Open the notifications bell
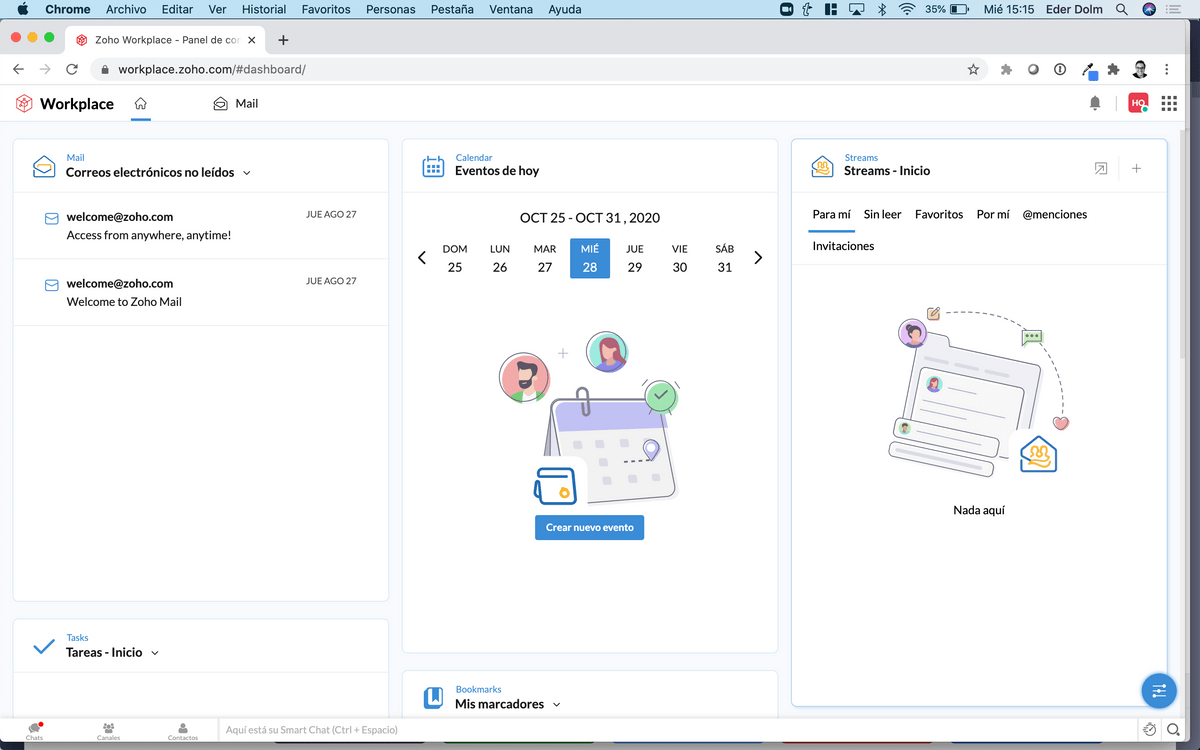This screenshot has height=750, width=1200. [x=1095, y=103]
